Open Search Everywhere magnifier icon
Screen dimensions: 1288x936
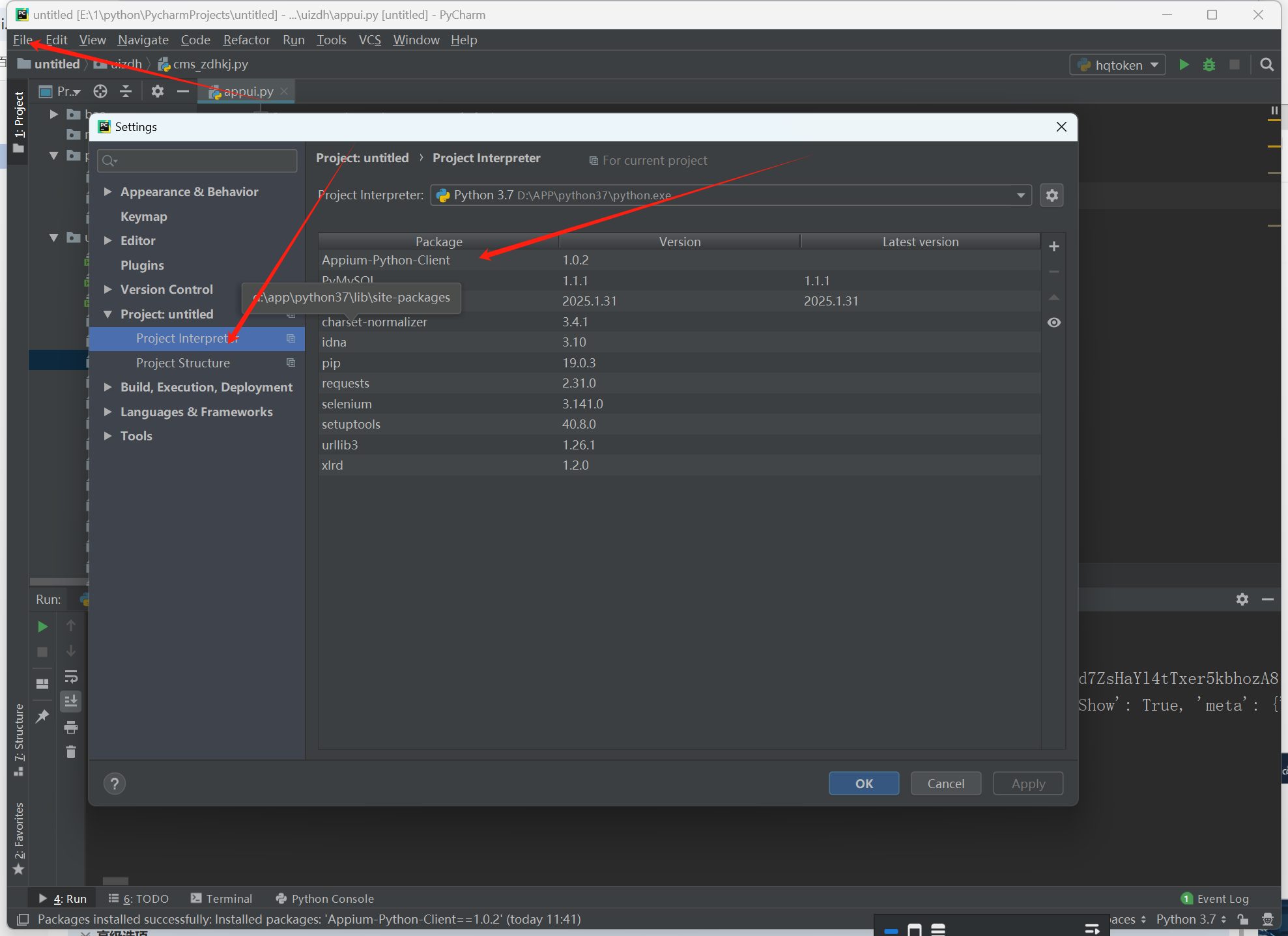1267,64
